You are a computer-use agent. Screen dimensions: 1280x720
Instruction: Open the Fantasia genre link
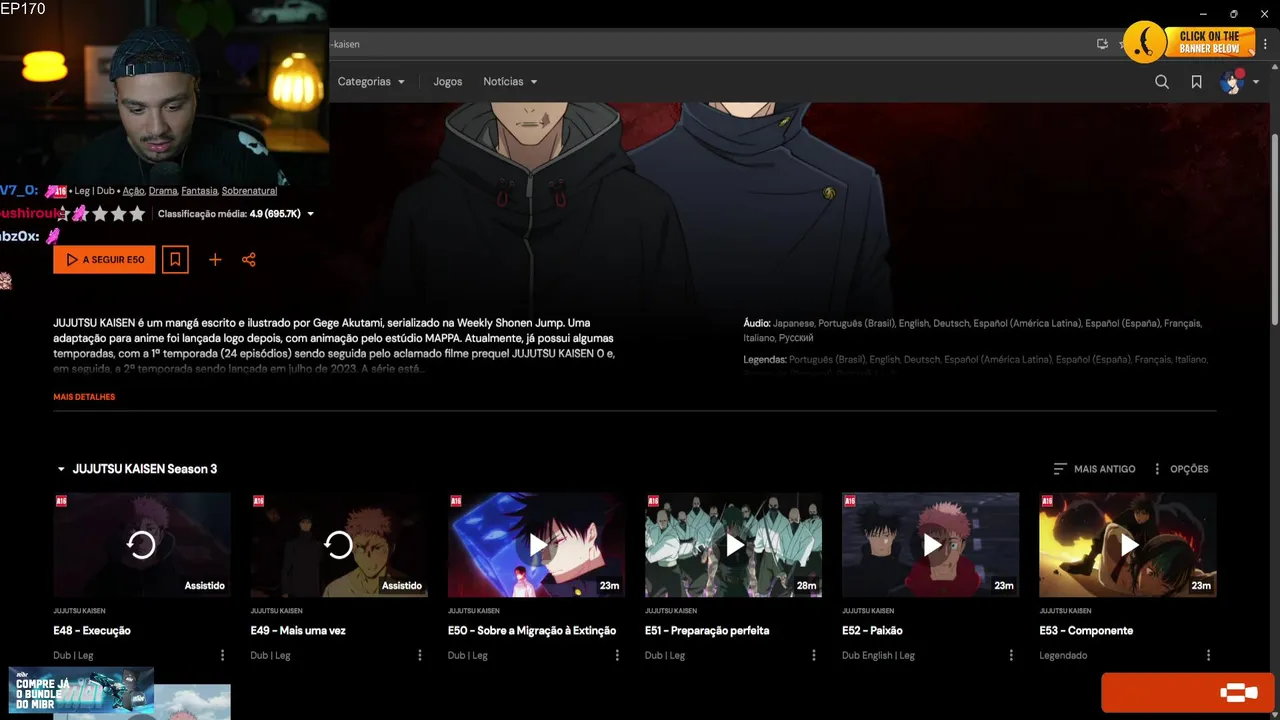pos(199,191)
